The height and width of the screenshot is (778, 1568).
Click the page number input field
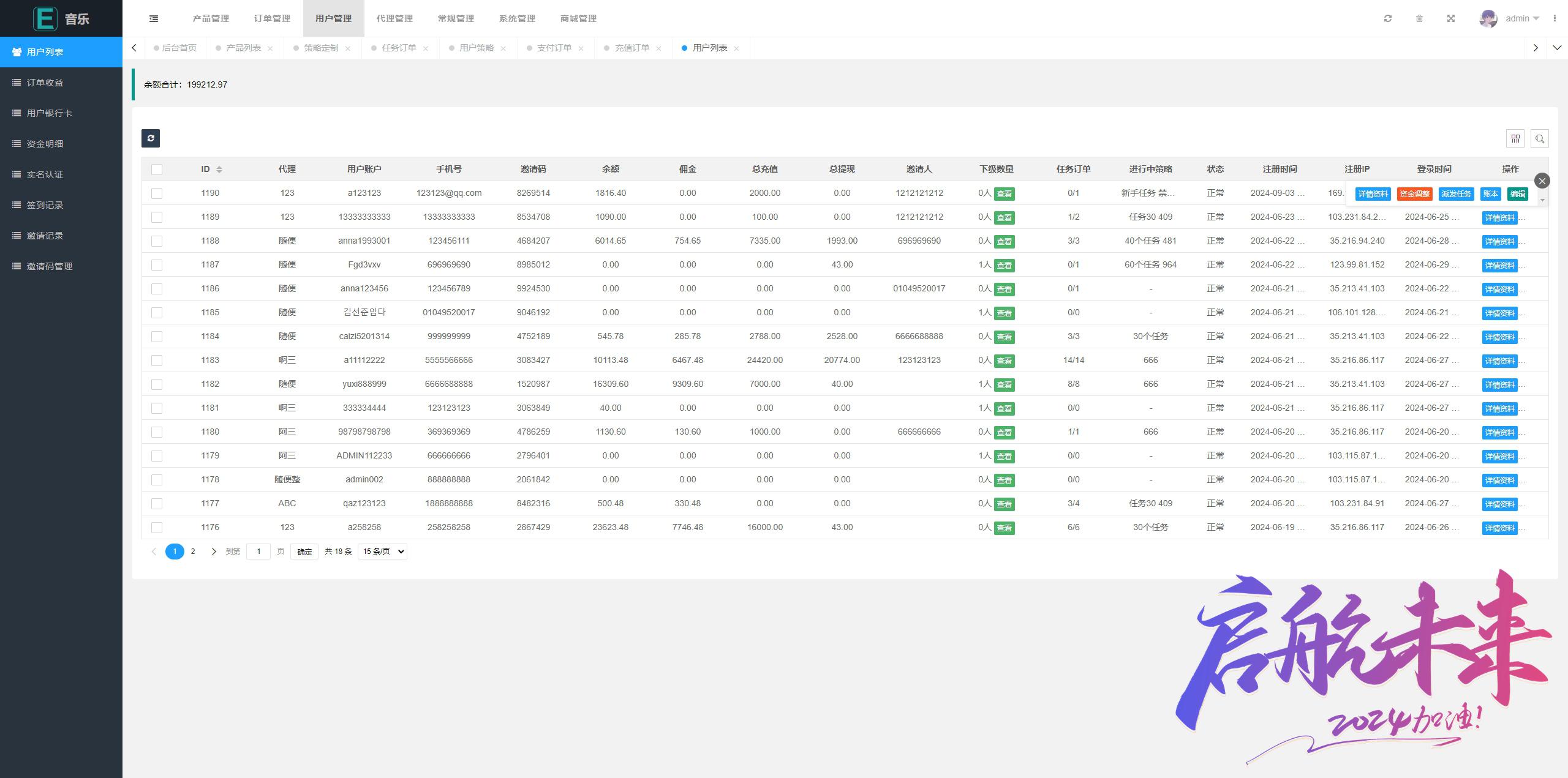tap(258, 552)
